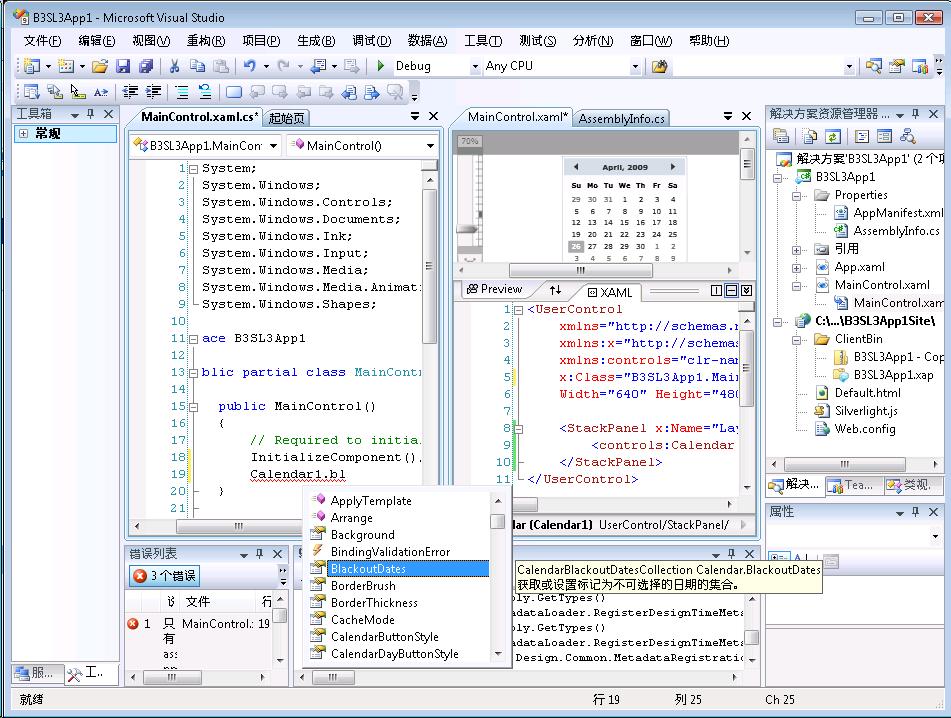The width and height of the screenshot is (951, 718).
Task: Click the Save All toolbar icon
Action: coord(146,66)
